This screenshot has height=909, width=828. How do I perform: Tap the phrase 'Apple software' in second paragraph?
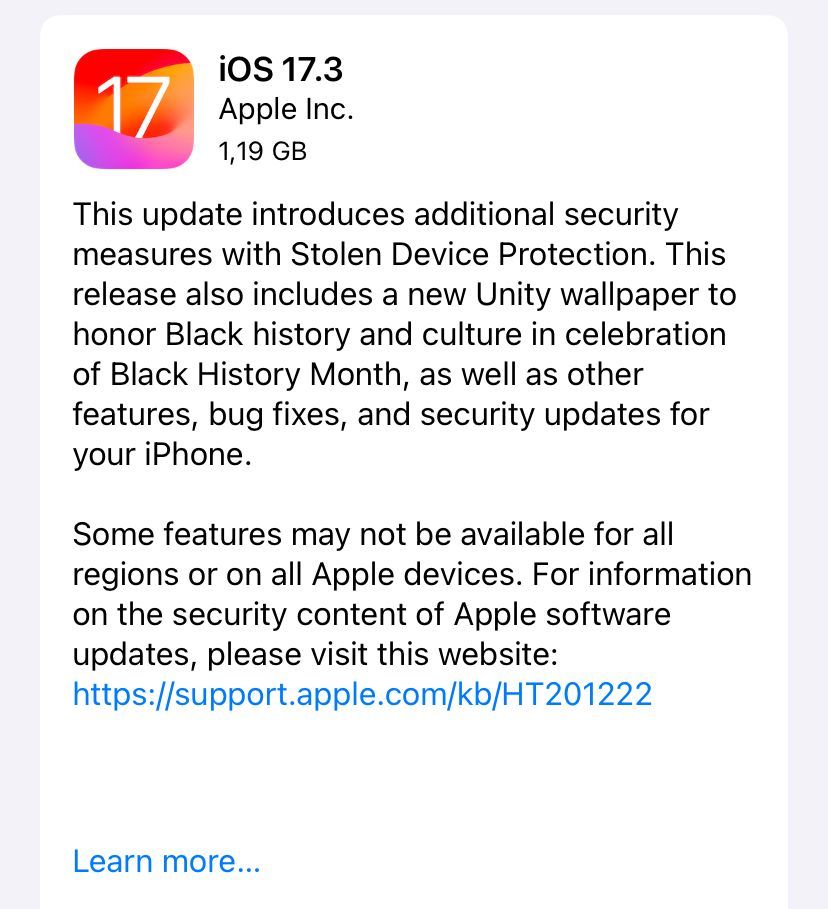pyautogui.click(x=562, y=615)
